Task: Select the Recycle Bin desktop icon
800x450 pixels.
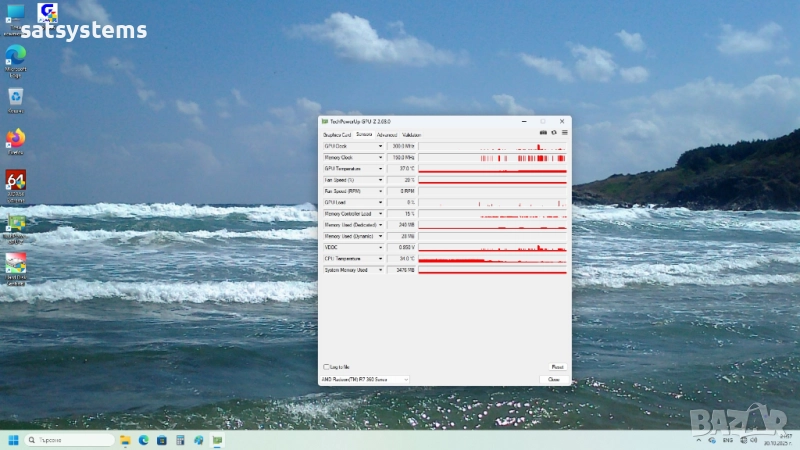Action: point(15,97)
